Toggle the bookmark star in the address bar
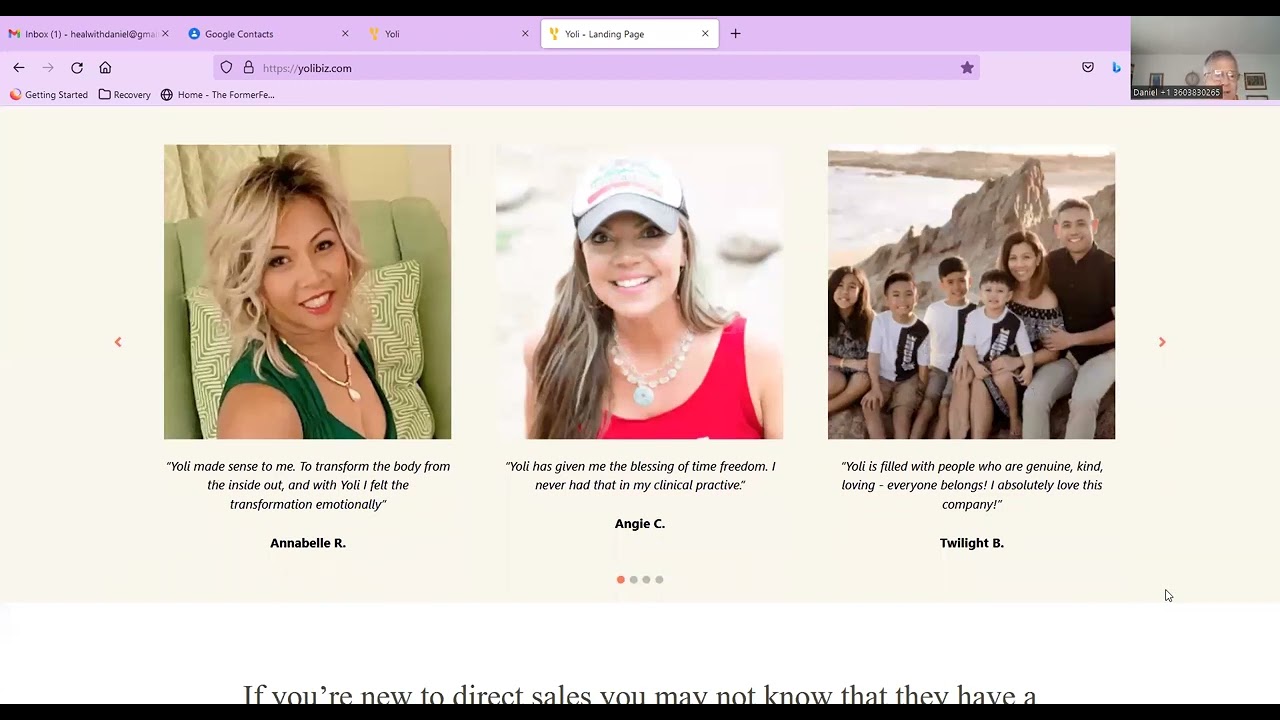Image resolution: width=1280 pixels, height=720 pixels. tap(967, 68)
